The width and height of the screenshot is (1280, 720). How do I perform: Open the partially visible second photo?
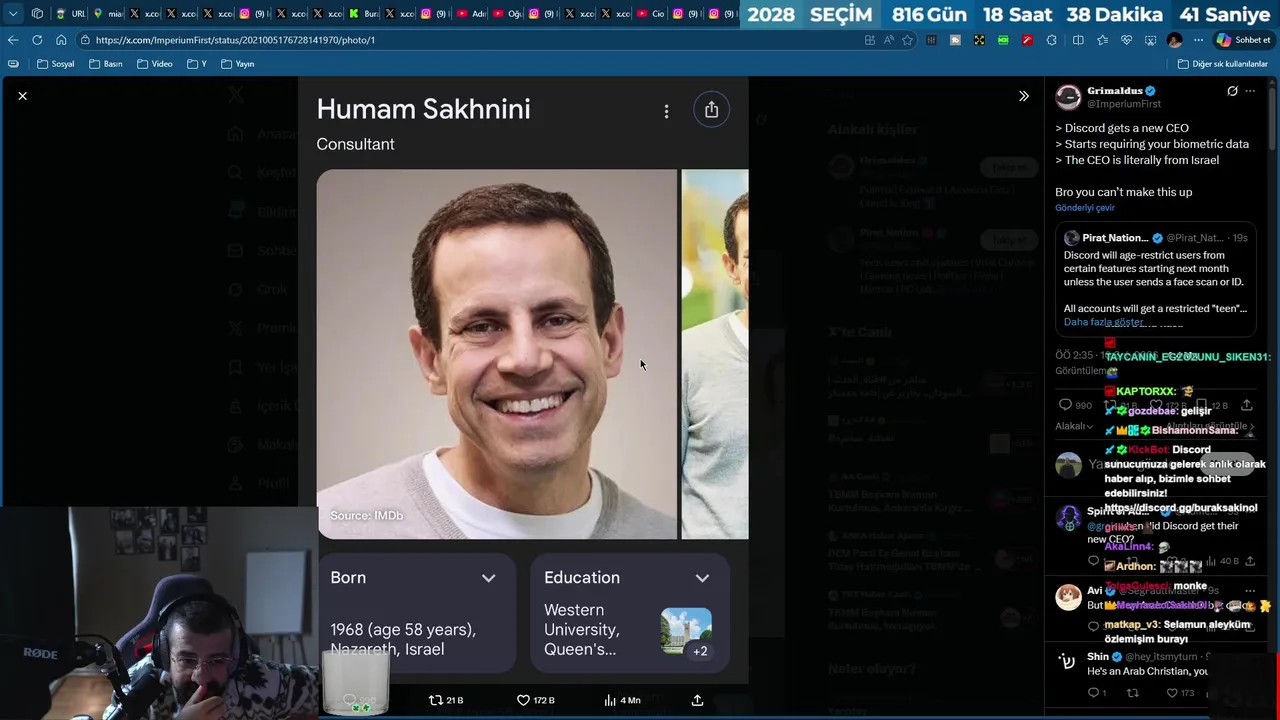[714, 354]
